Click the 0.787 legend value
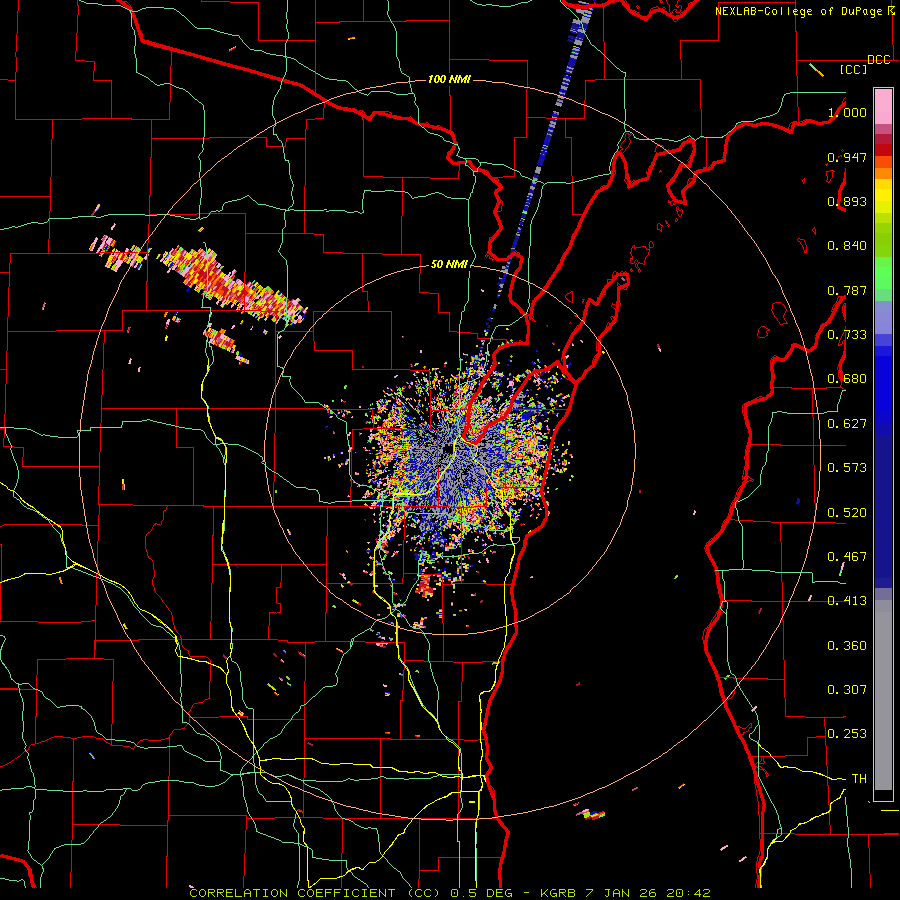The height and width of the screenshot is (900, 900). point(847,290)
